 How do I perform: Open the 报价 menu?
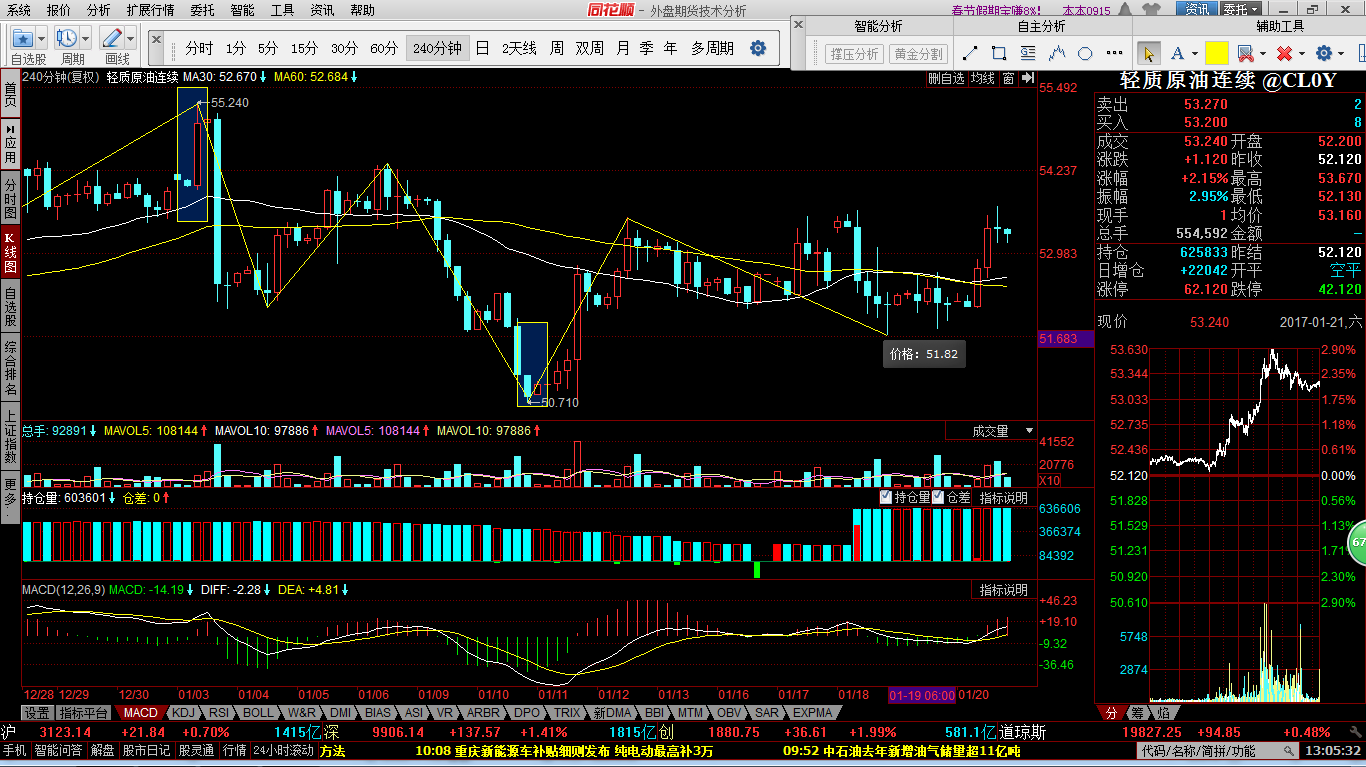[x=59, y=10]
